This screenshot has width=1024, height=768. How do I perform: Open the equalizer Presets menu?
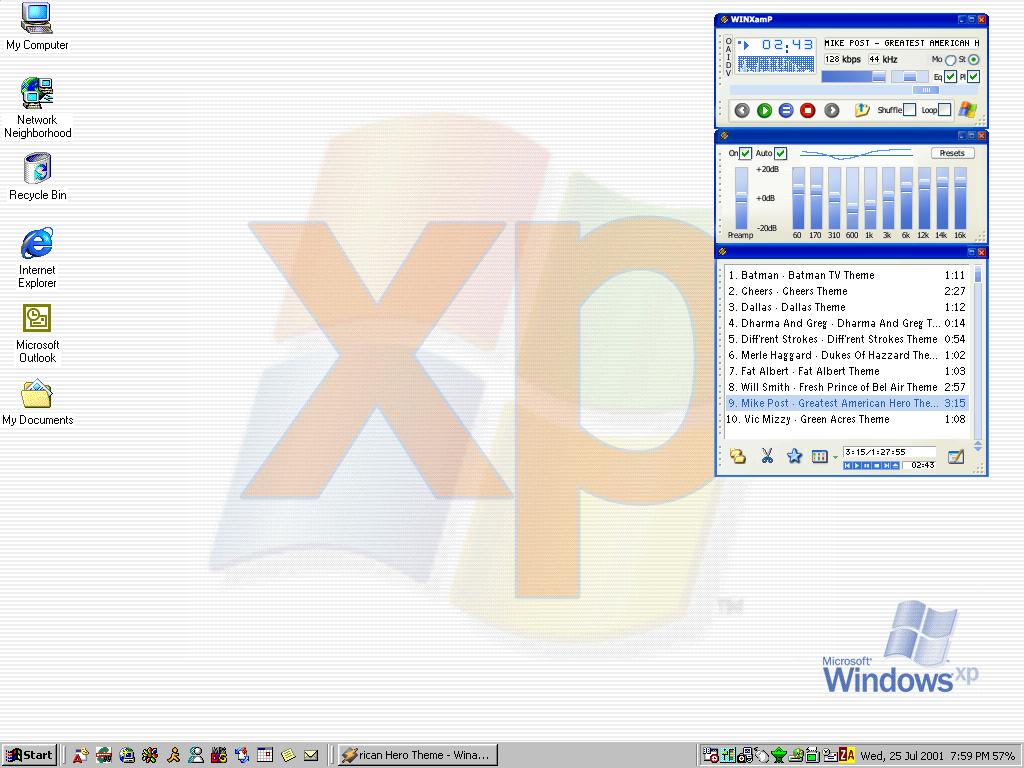pos(952,153)
